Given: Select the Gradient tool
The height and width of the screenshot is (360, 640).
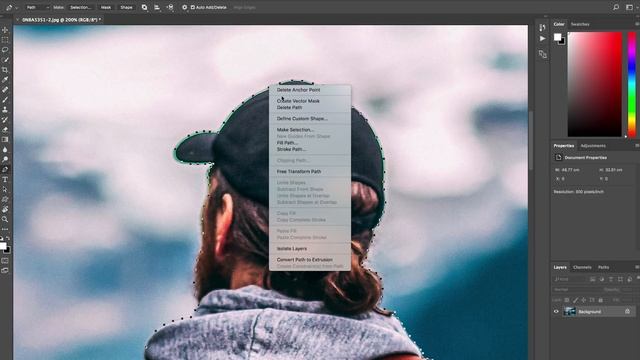Looking at the screenshot, I should pos(5,140).
